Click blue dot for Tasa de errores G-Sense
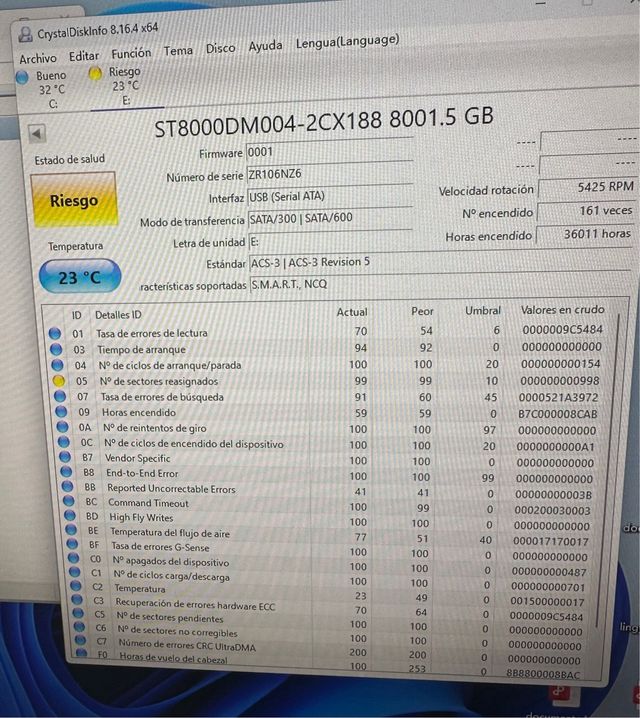This screenshot has width=640, height=718. pyautogui.click(x=72, y=544)
